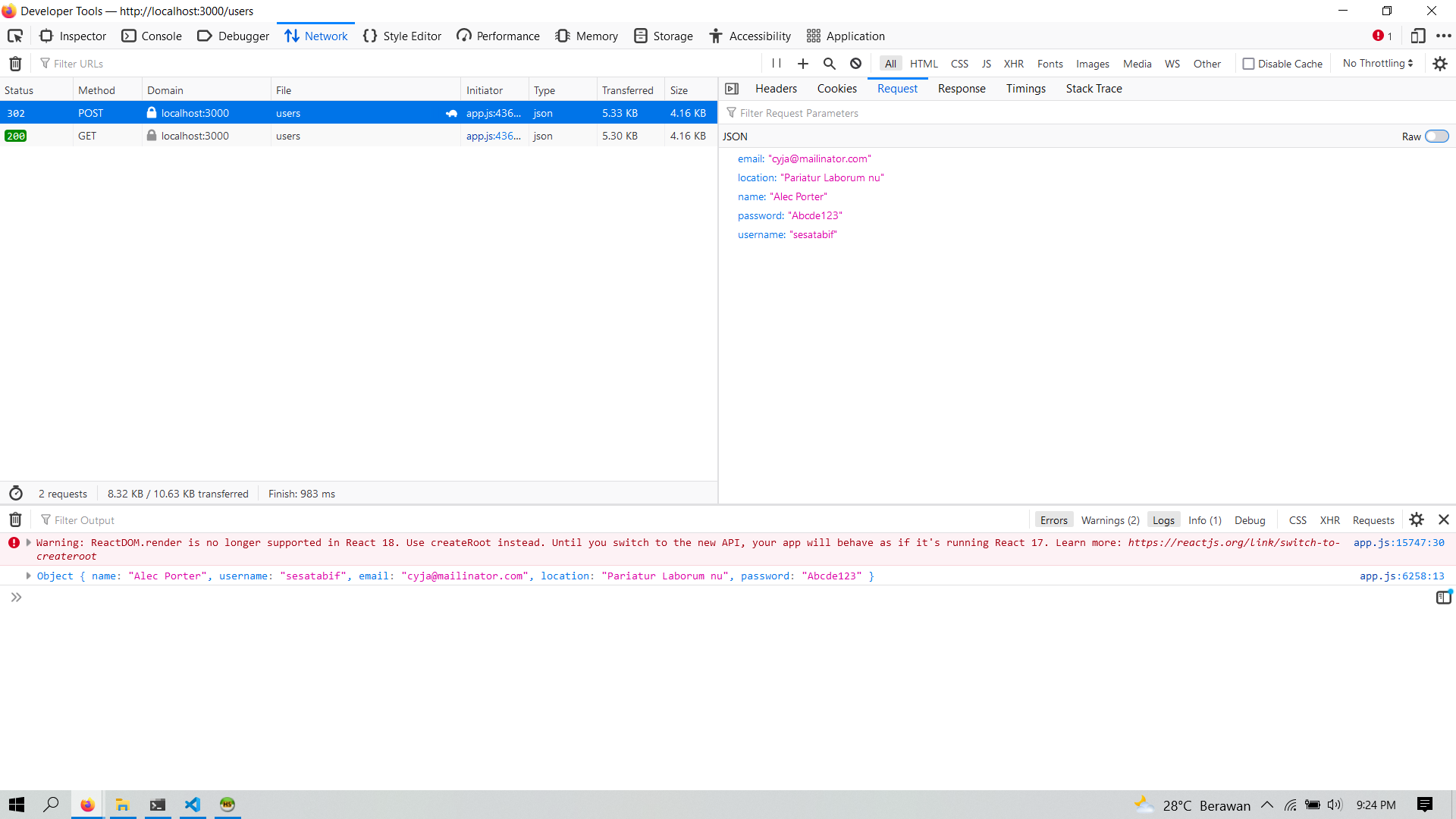Open the Debugger panel tab
The height and width of the screenshot is (819, 1456).
click(234, 36)
